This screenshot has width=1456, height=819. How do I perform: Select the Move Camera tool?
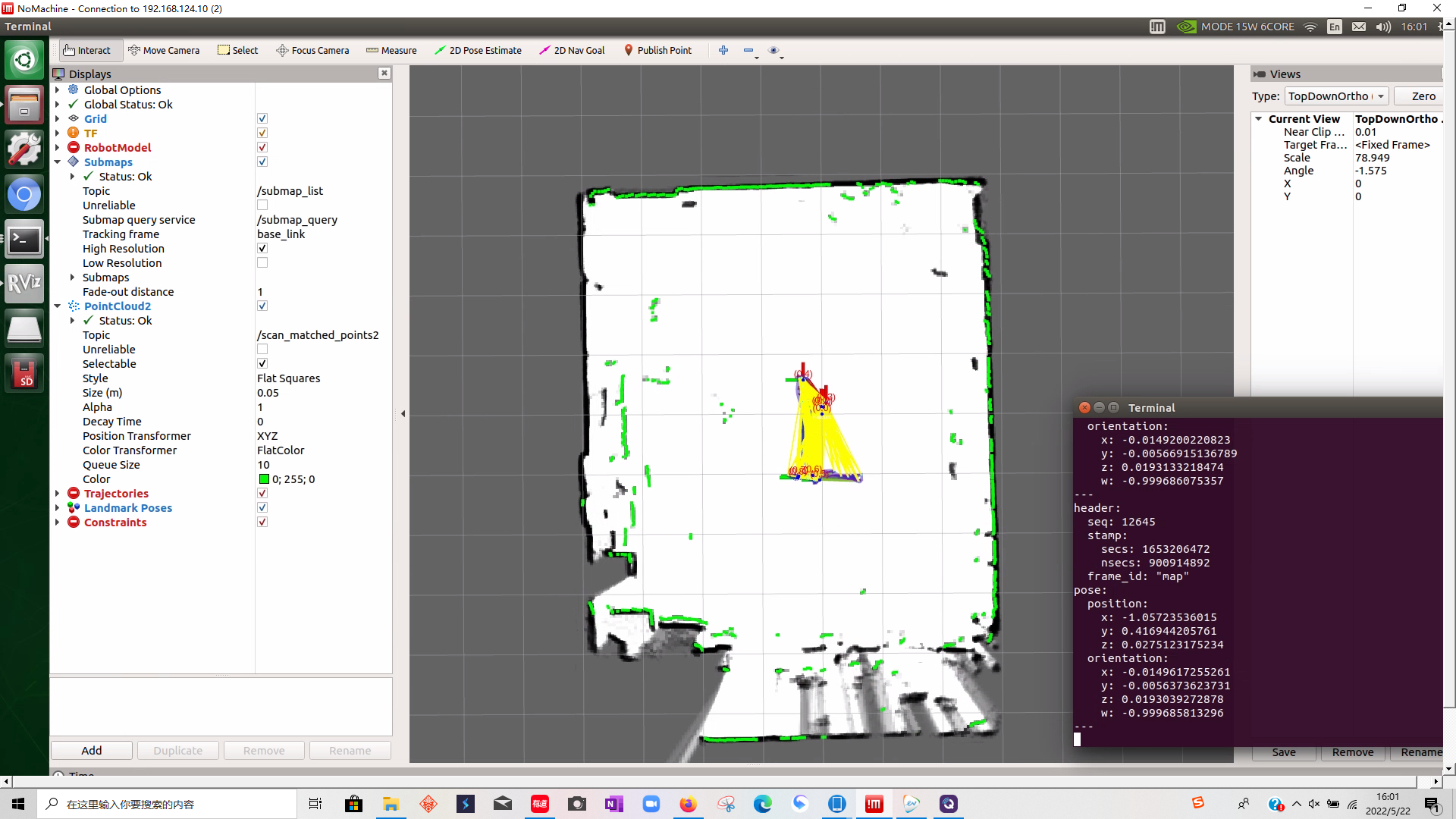pos(164,50)
